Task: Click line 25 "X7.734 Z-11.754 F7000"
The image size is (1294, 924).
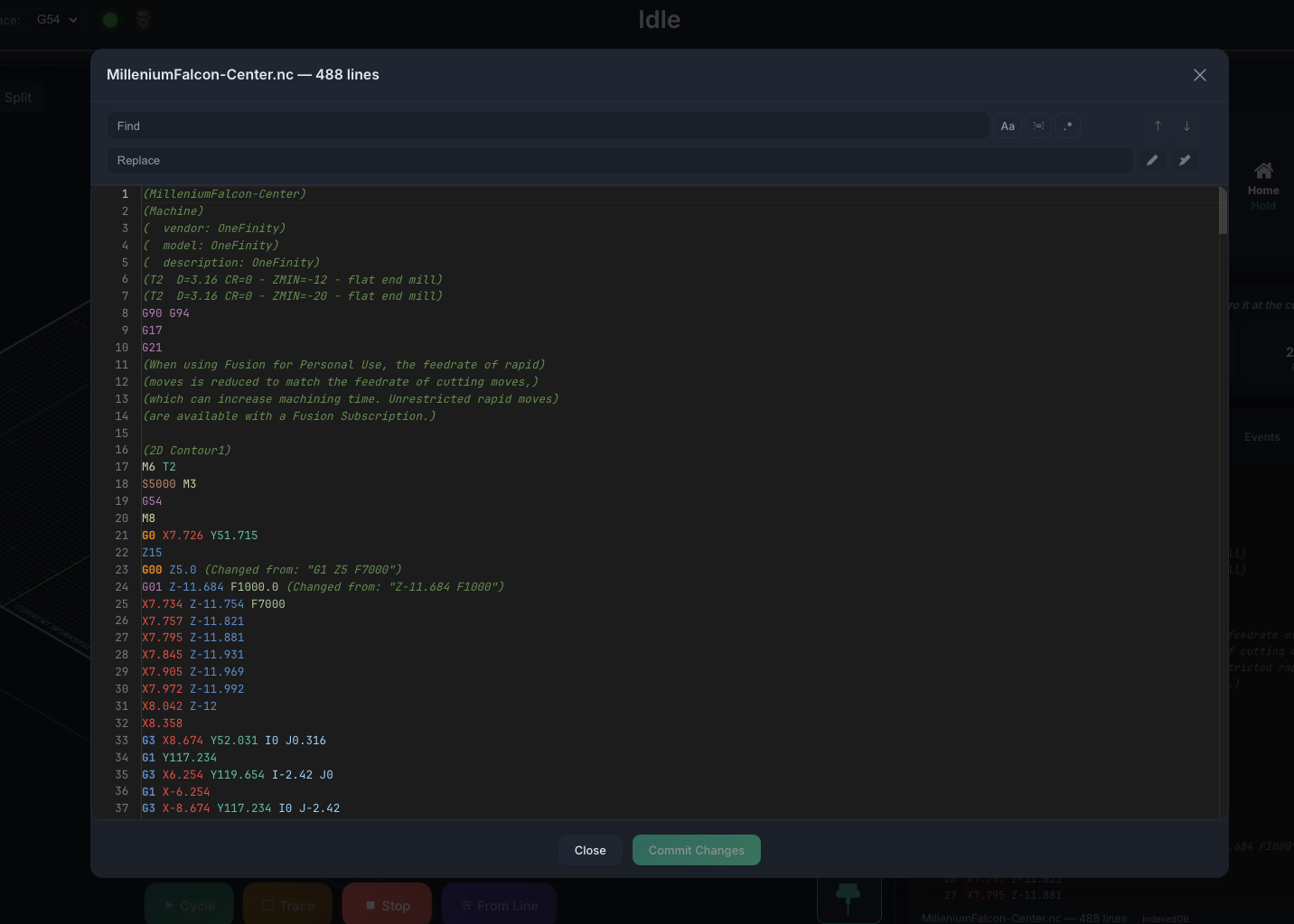Action: tap(213, 604)
